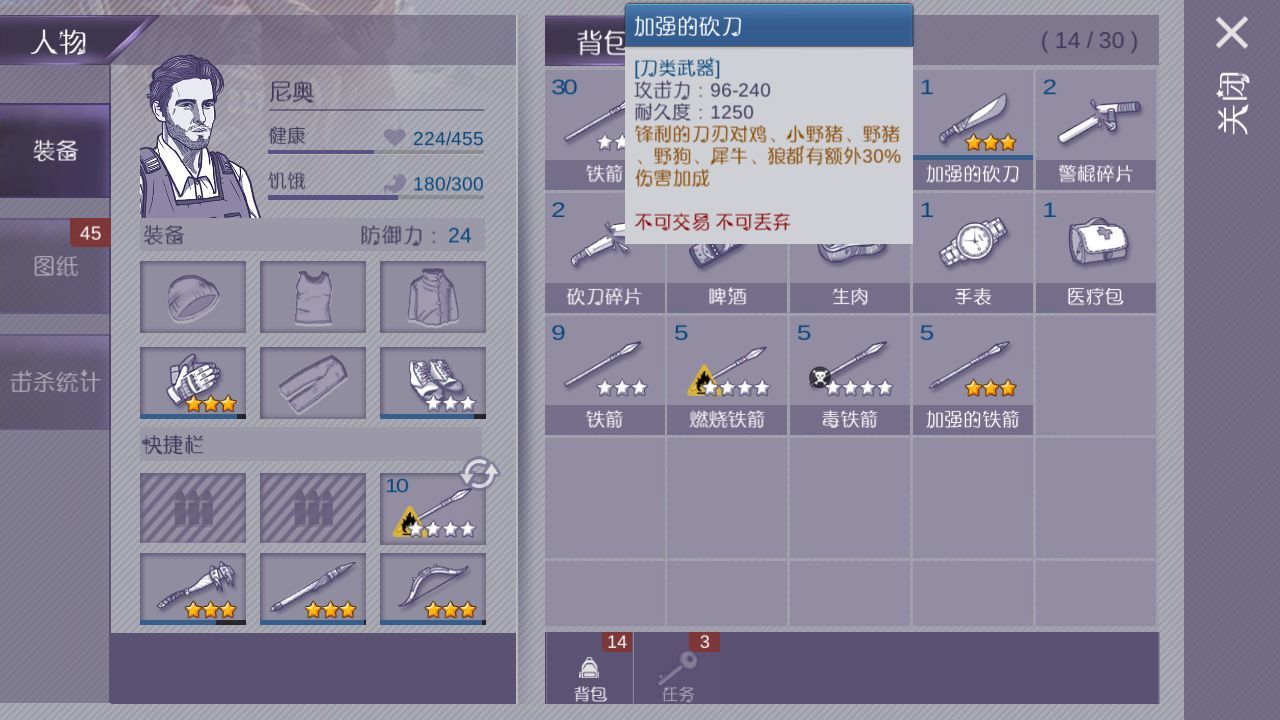Close the character panel with 关闭
Viewport: 1280px width, 720px height.
[x=1232, y=75]
